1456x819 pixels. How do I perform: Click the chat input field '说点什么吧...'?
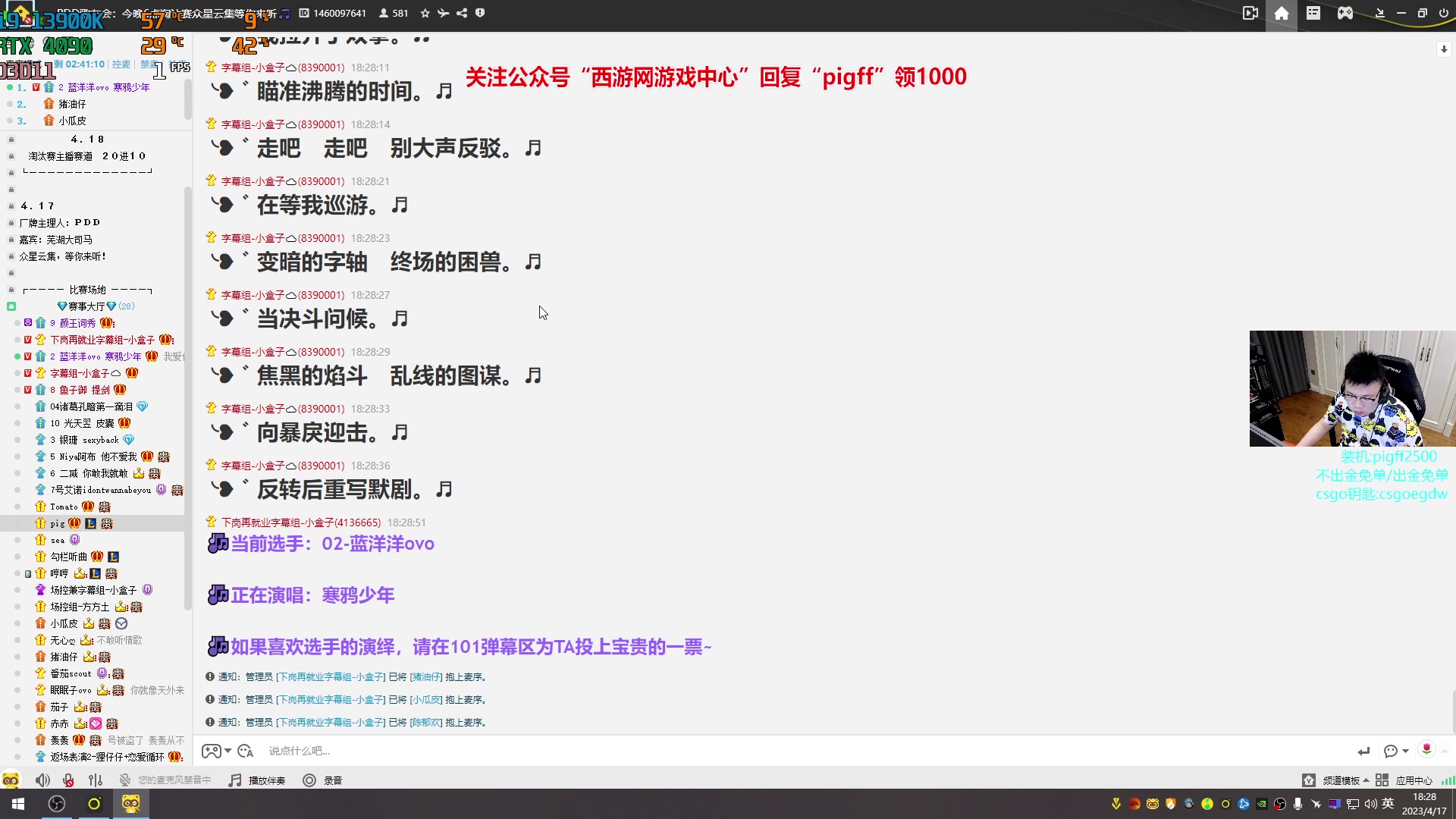coord(804,751)
